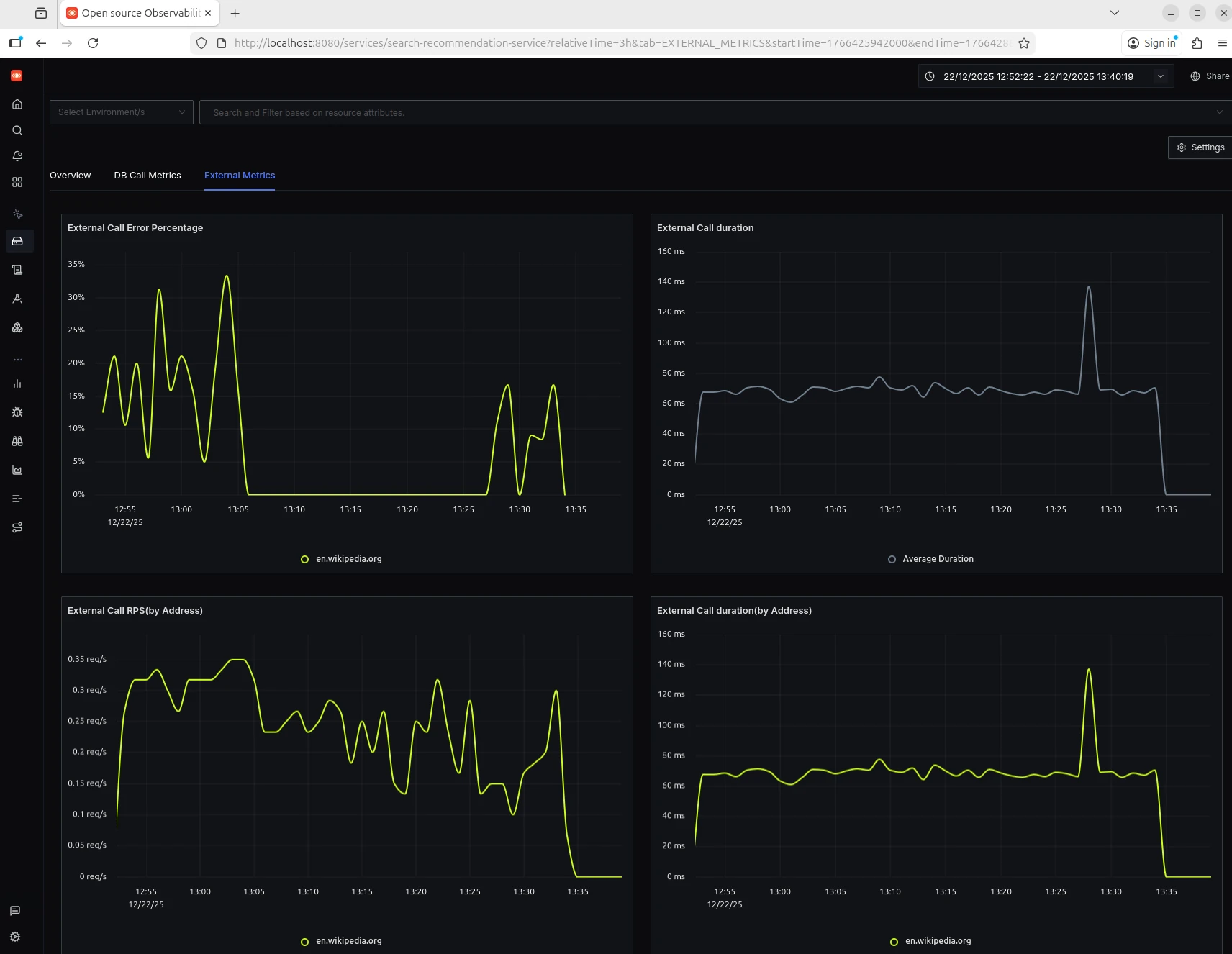This screenshot has height=954, width=1232.
Task: Expand the resource attributes filter arrow
Action: (x=1219, y=112)
